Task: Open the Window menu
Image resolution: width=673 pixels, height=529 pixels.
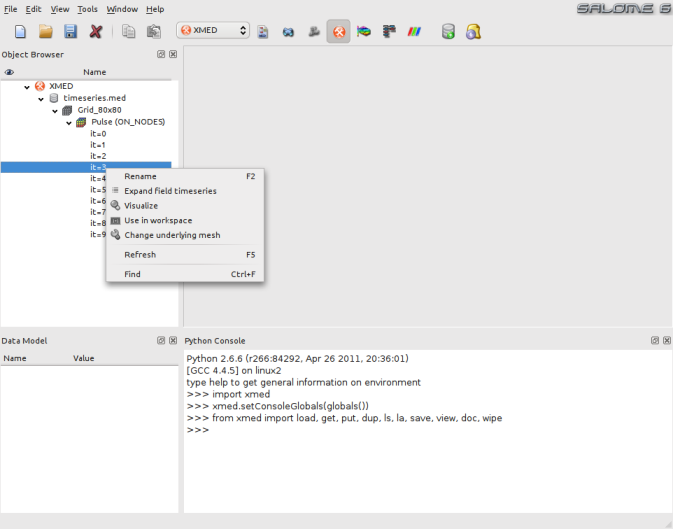Action: [122, 9]
